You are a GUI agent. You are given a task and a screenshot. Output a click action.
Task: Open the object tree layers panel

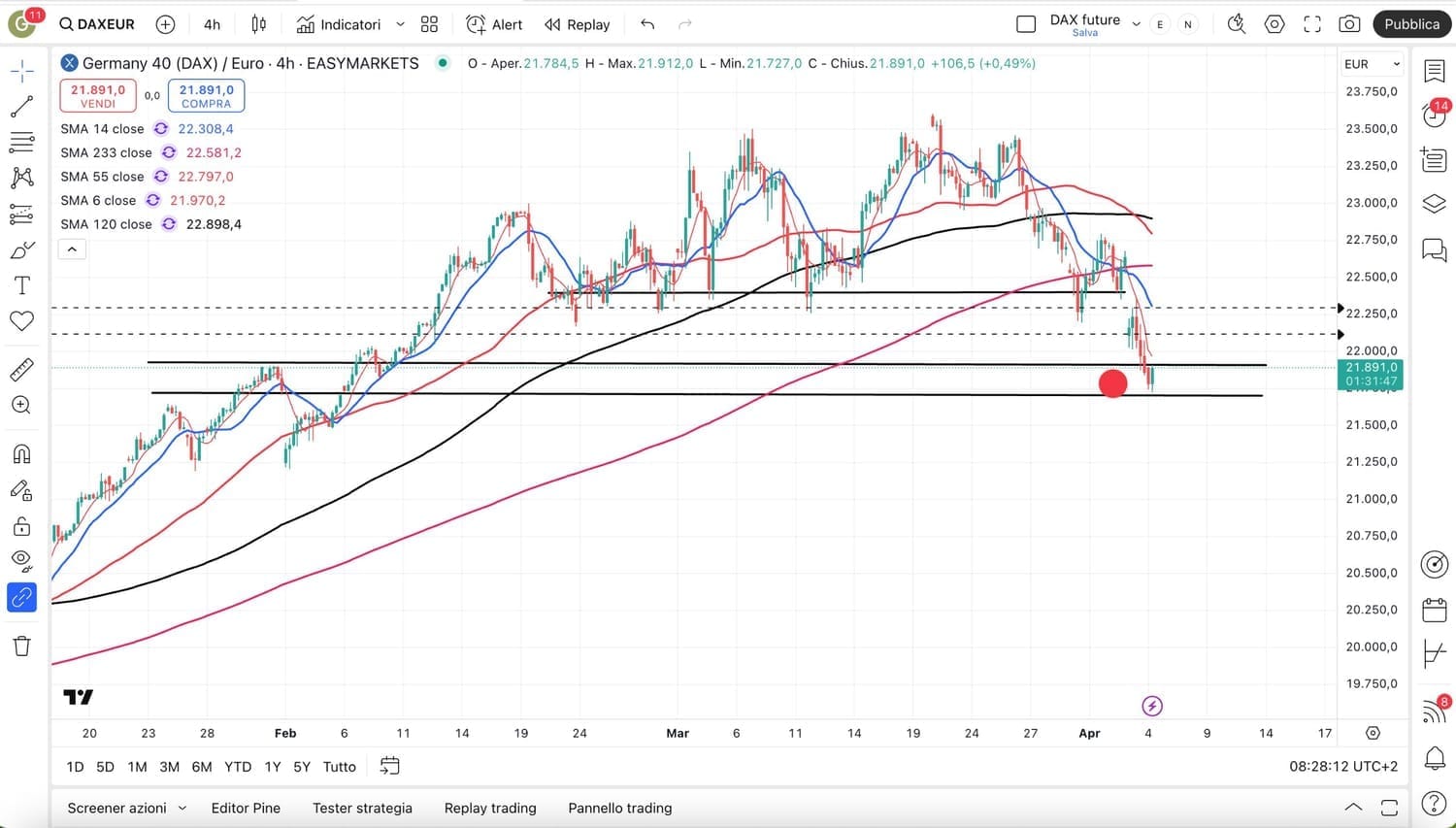1435,204
